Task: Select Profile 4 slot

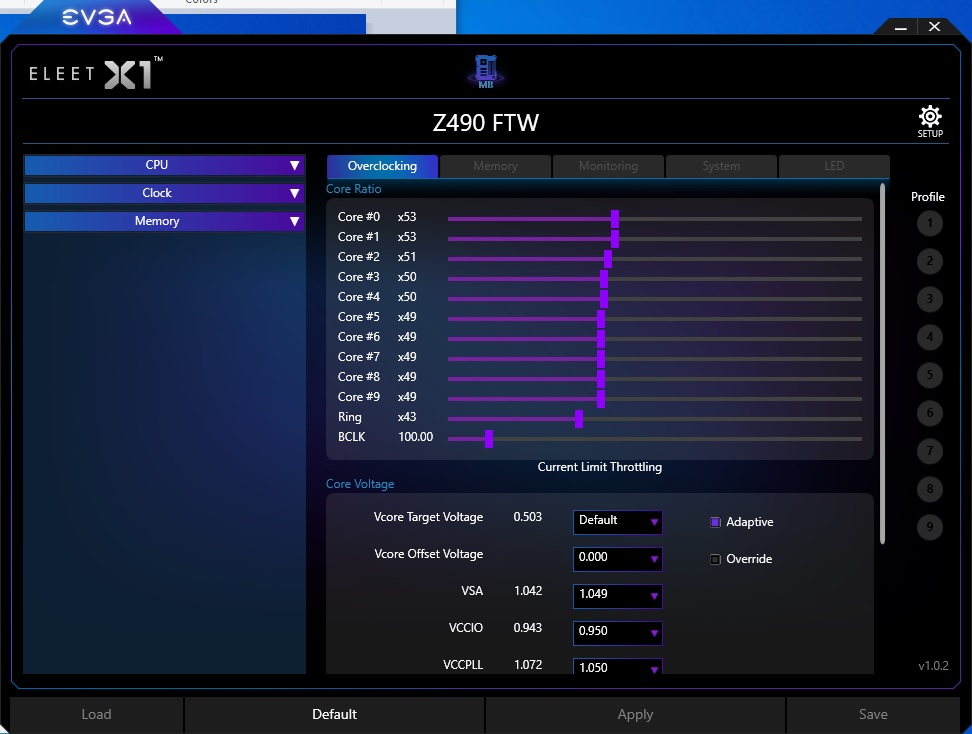Action: click(929, 337)
